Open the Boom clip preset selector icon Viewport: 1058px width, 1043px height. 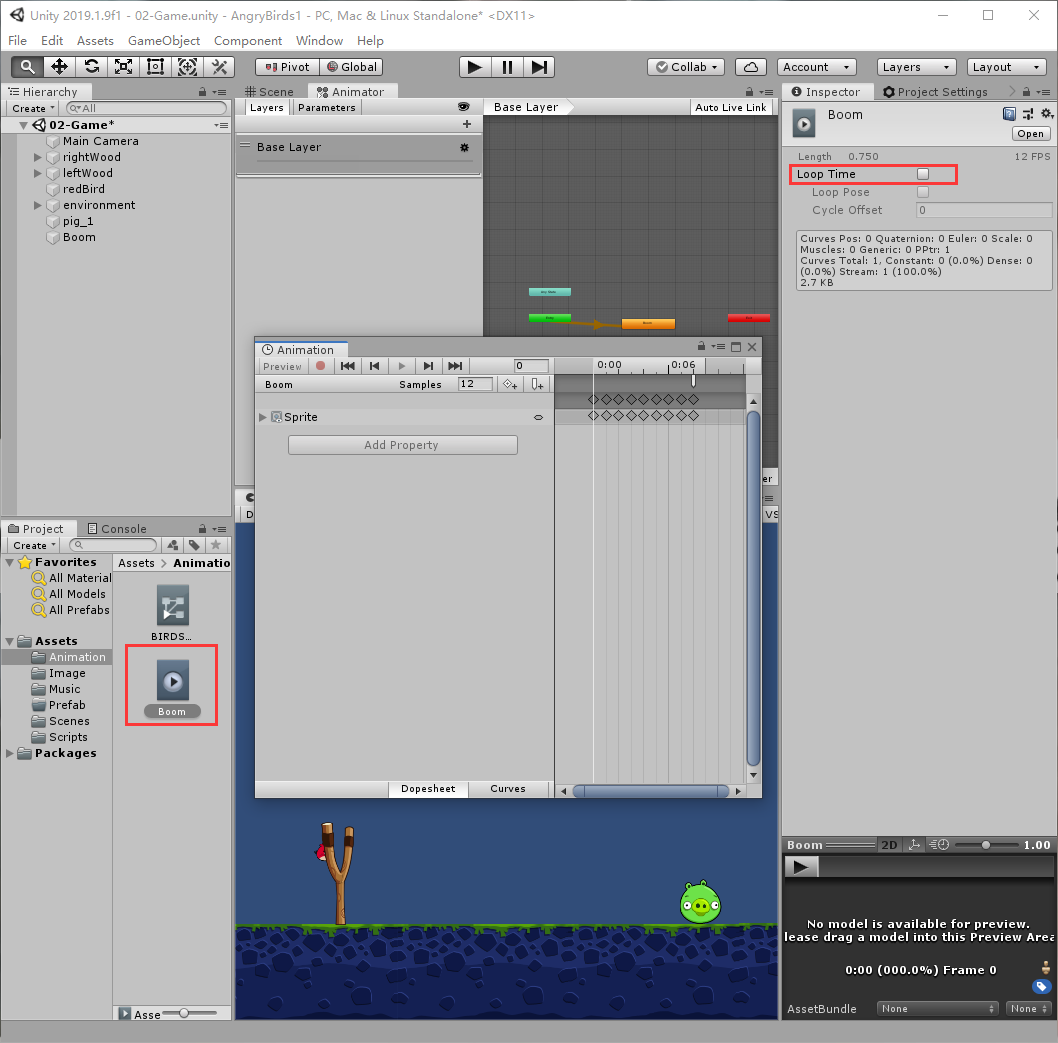point(1028,114)
